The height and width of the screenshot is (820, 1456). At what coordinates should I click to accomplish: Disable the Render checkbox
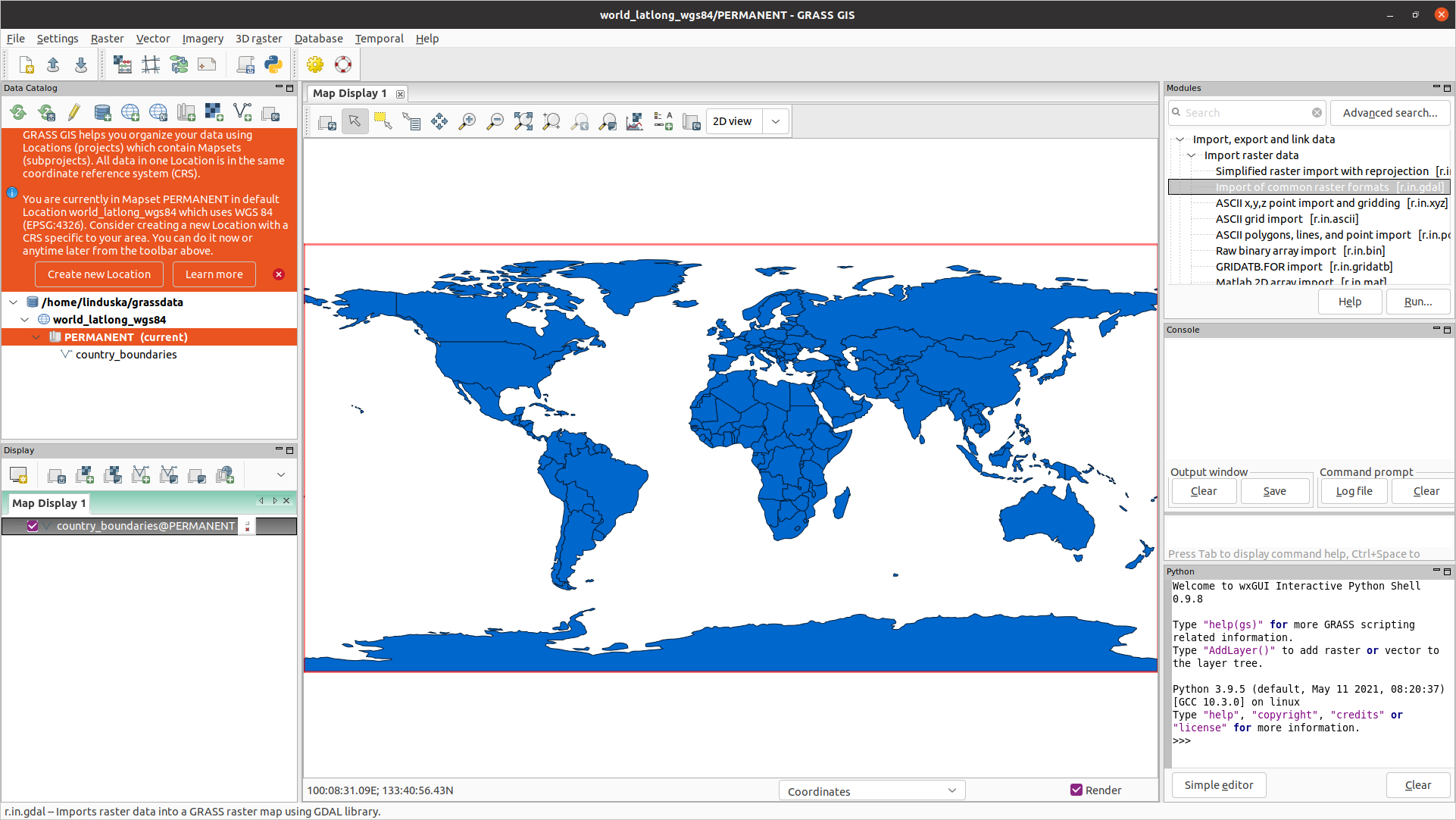point(1076,790)
